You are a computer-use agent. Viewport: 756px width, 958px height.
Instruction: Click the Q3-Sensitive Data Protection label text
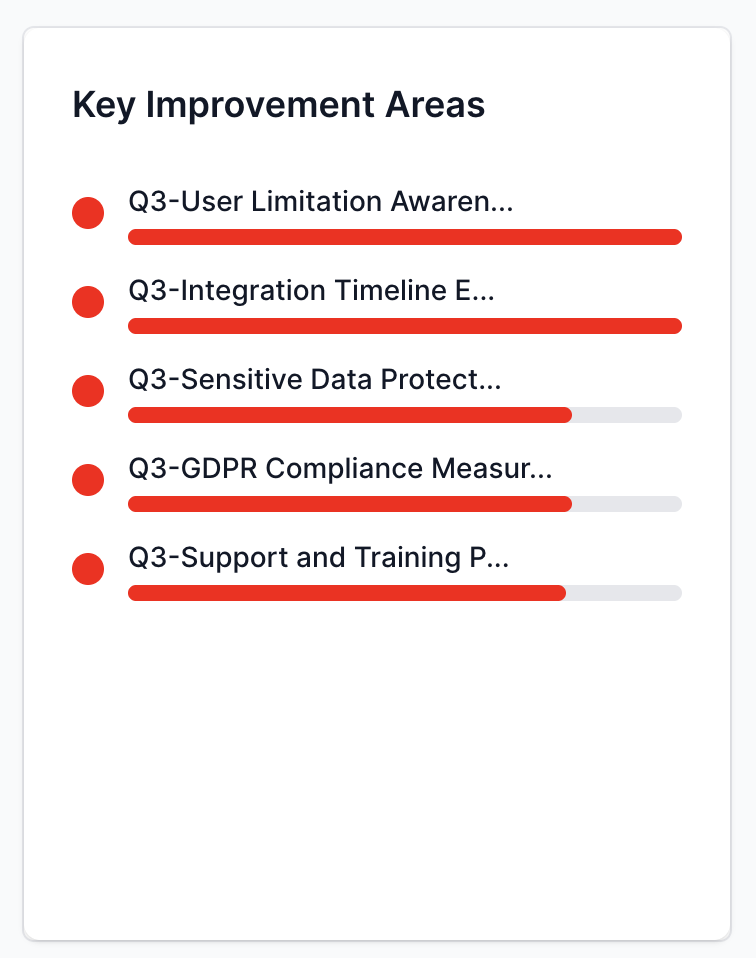coord(315,380)
